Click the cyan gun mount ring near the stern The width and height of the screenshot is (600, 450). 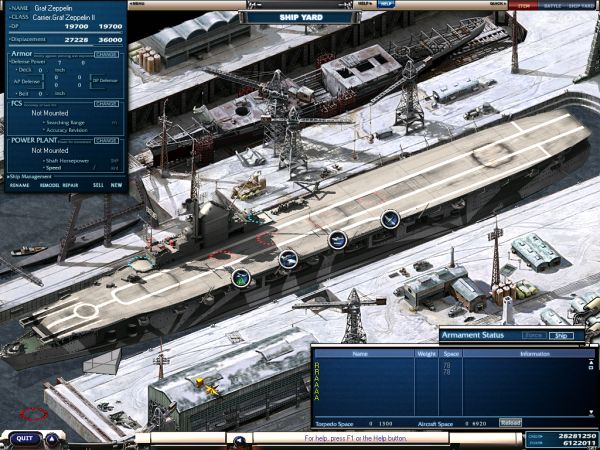pyautogui.click(x=141, y=264)
